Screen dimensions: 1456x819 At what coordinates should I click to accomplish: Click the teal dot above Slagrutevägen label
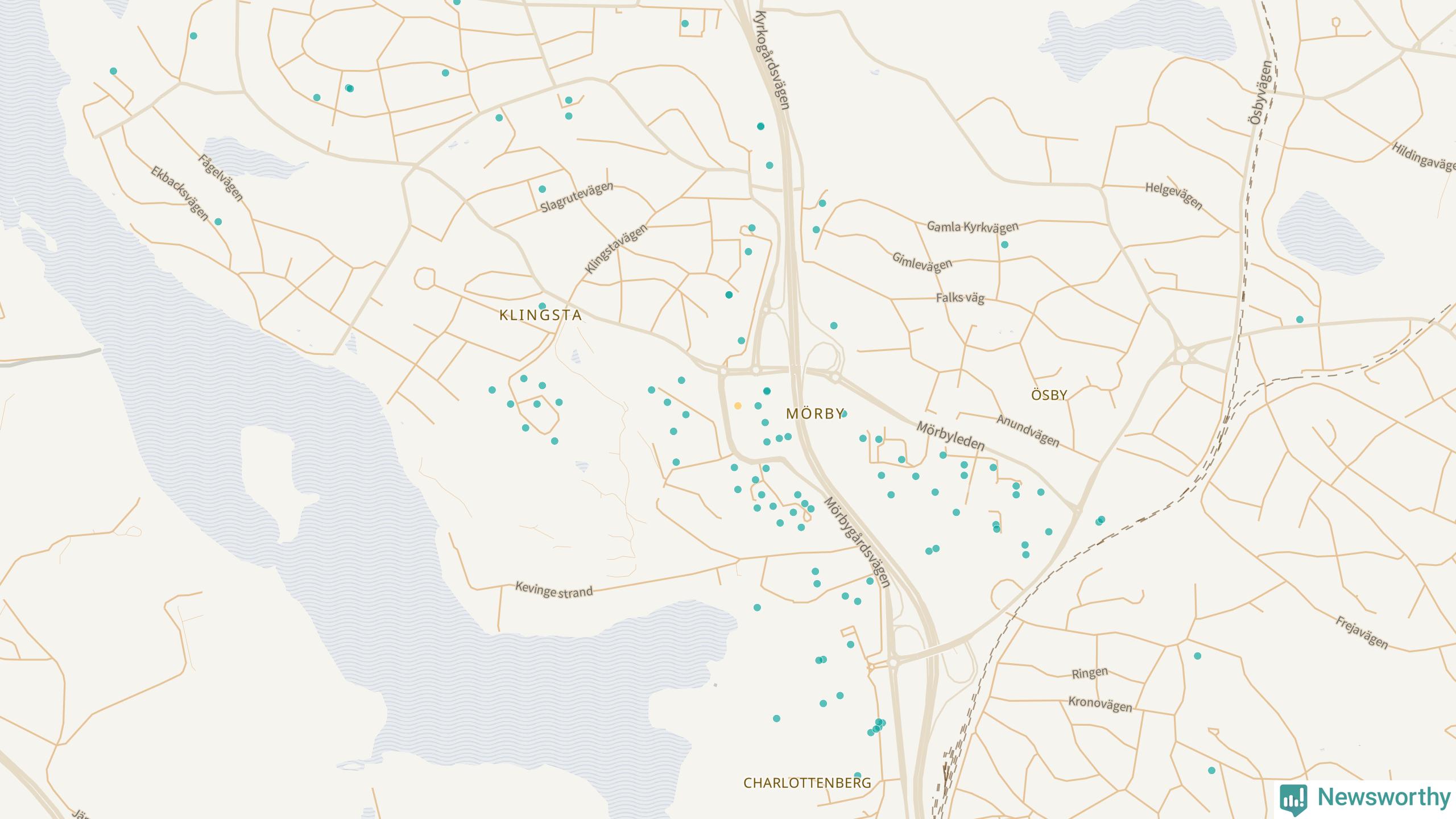point(542,189)
